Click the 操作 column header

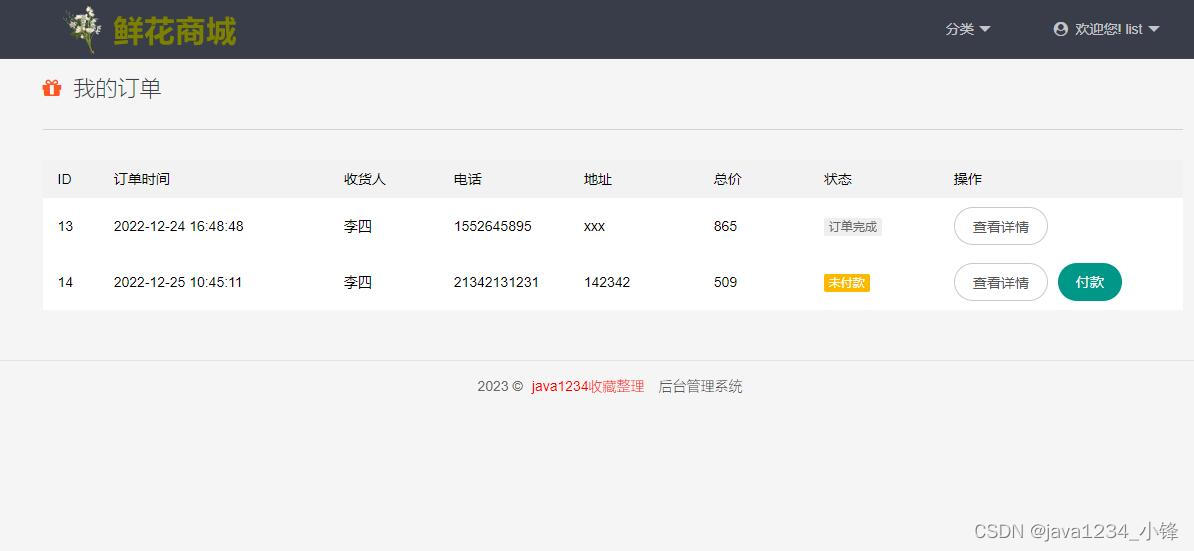[x=968, y=180]
